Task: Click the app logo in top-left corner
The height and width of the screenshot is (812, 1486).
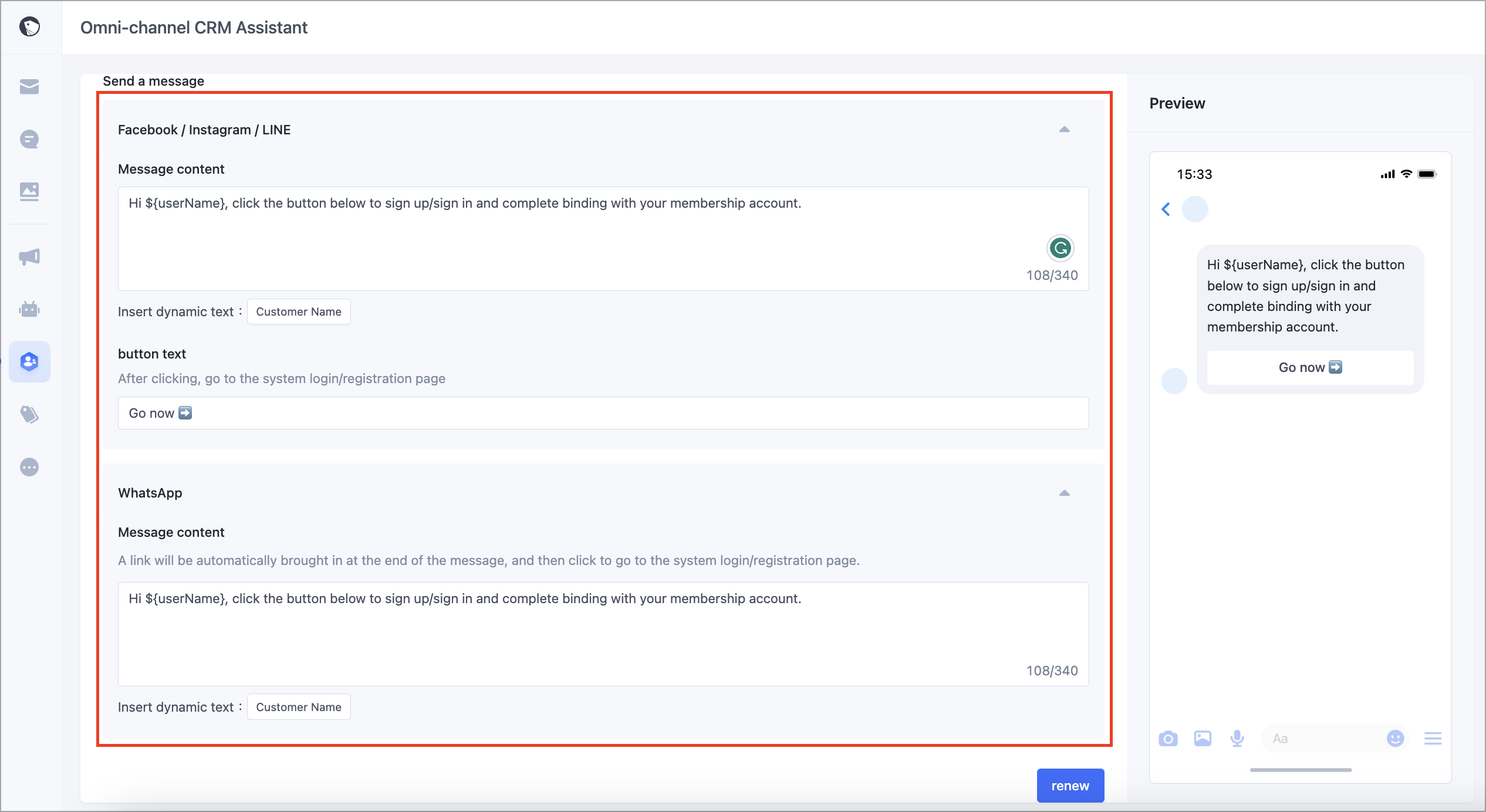Action: (29, 26)
